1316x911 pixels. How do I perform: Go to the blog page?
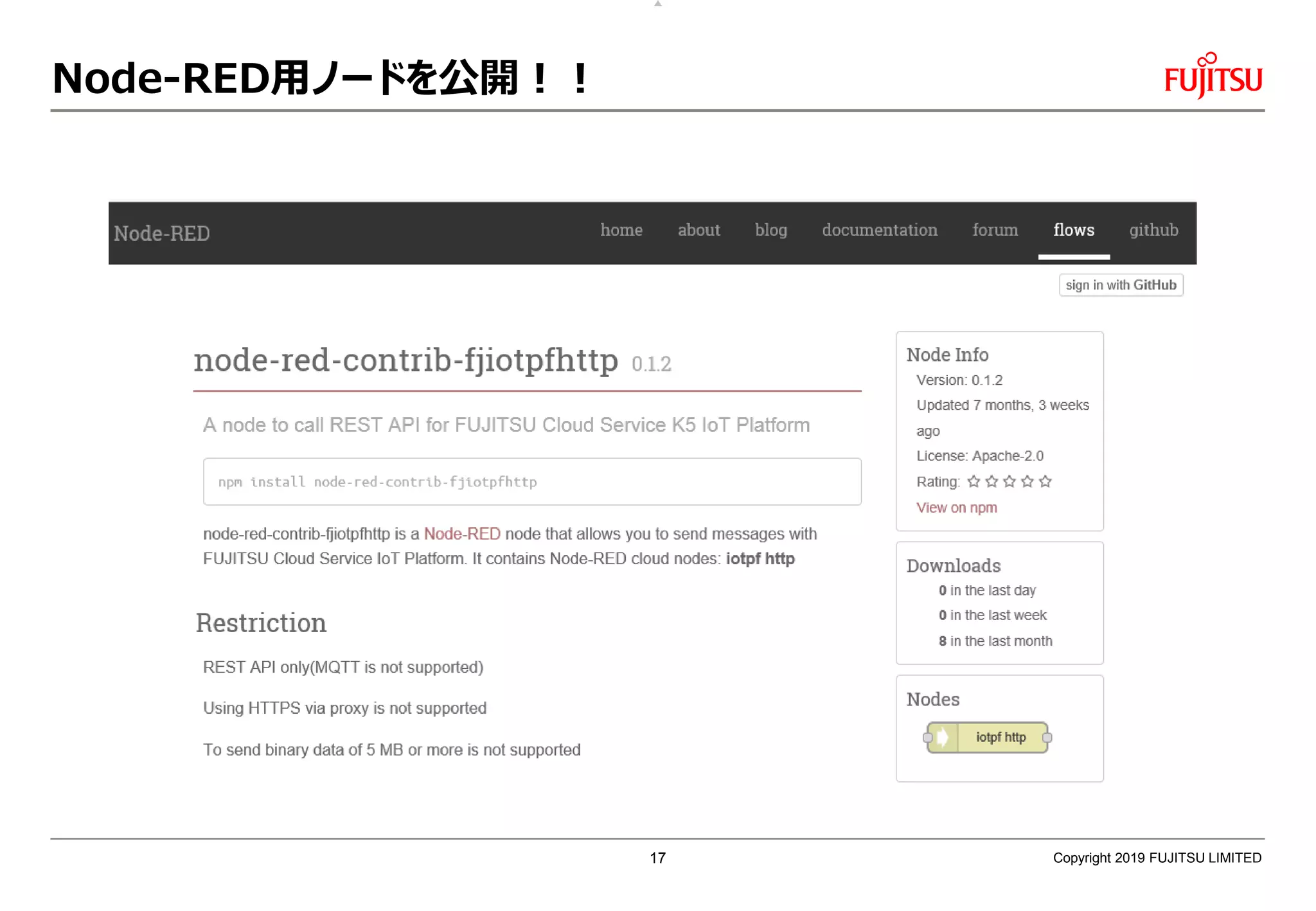tap(771, 230)
